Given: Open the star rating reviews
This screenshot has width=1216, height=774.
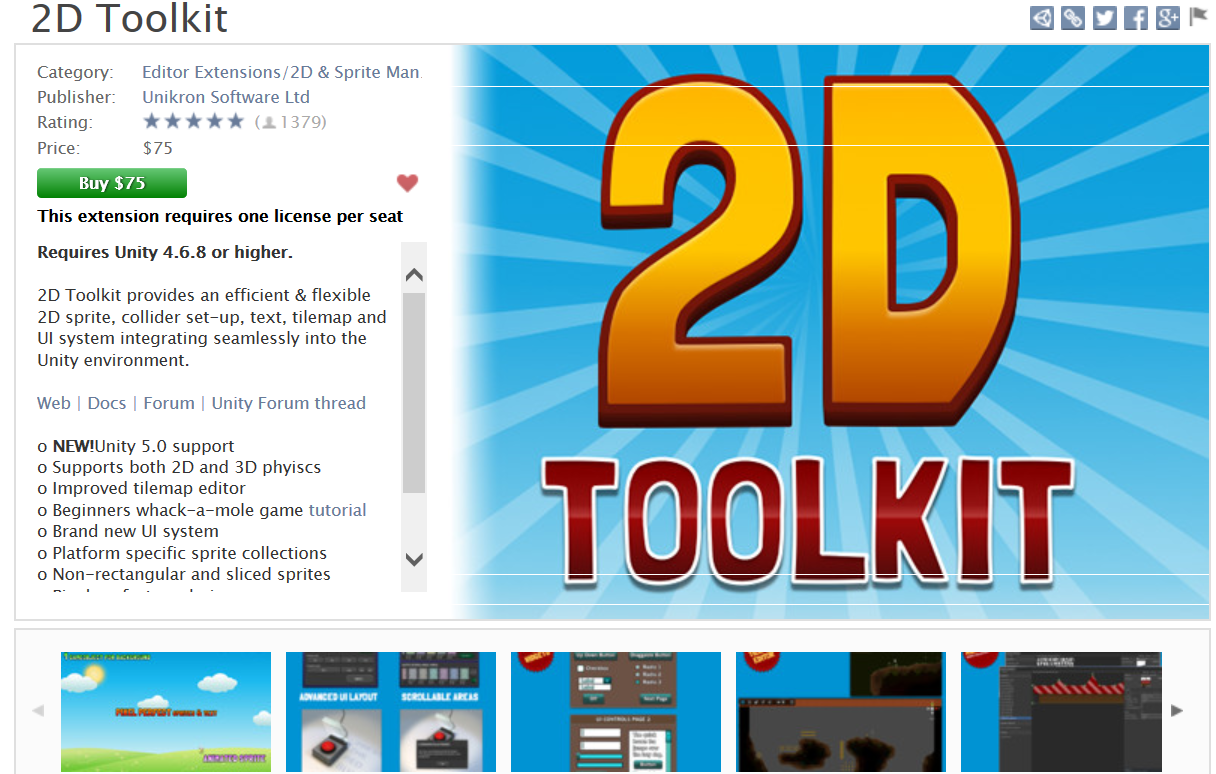Looking at the screenshot, I should [193, 122].
